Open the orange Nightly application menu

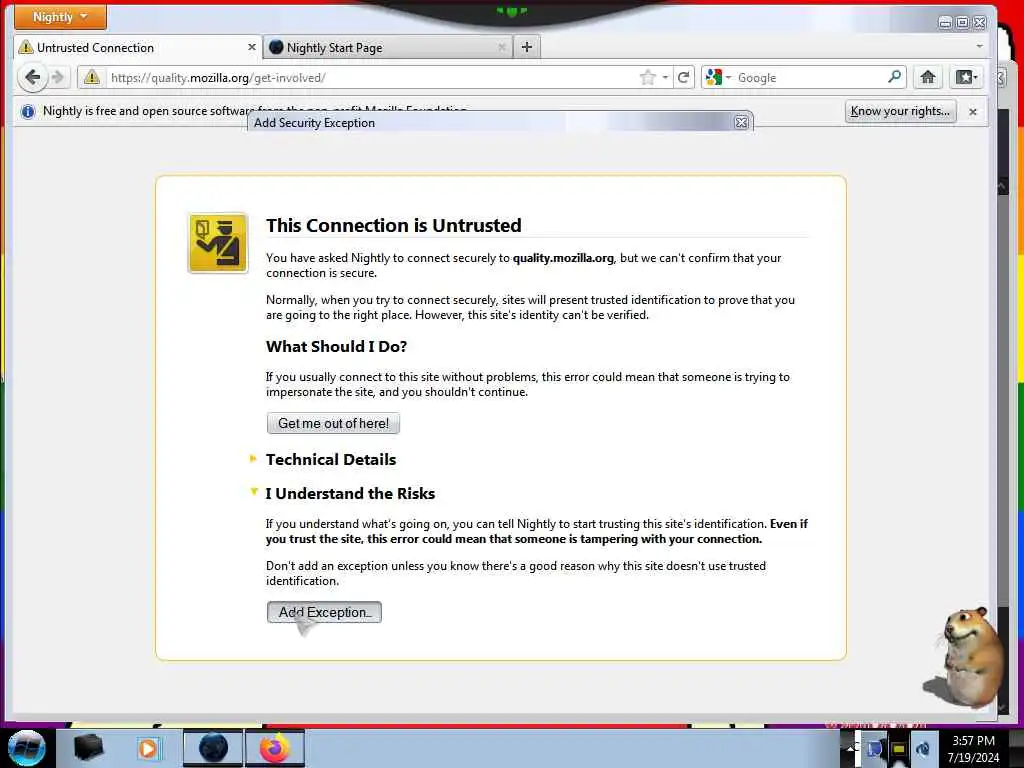pyautogui.click(x=60, y=17)
